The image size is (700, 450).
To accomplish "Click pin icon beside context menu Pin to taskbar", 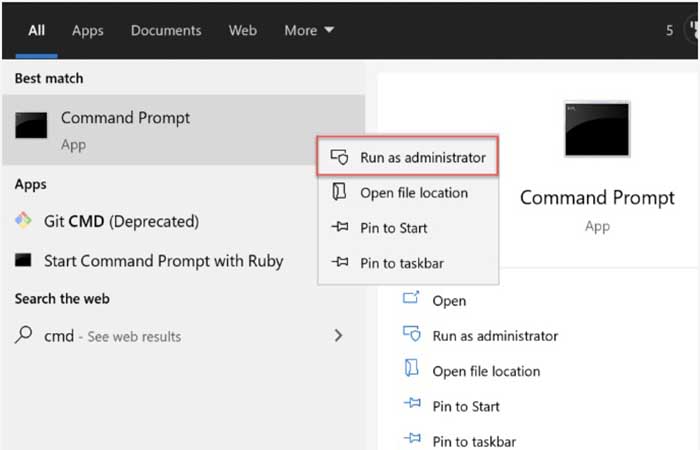I will point(340,262).
